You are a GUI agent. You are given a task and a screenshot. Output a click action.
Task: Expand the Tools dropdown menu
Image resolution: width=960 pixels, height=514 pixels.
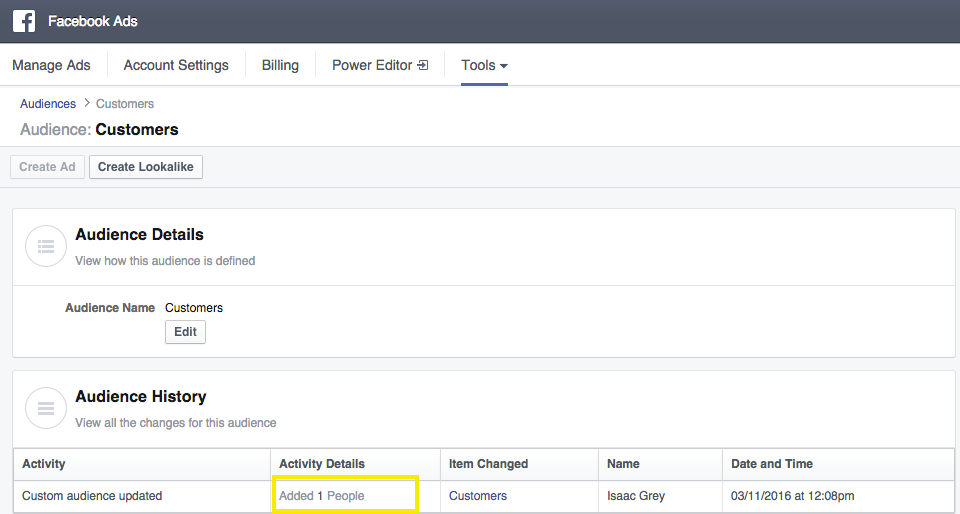(x=484, y=65)
